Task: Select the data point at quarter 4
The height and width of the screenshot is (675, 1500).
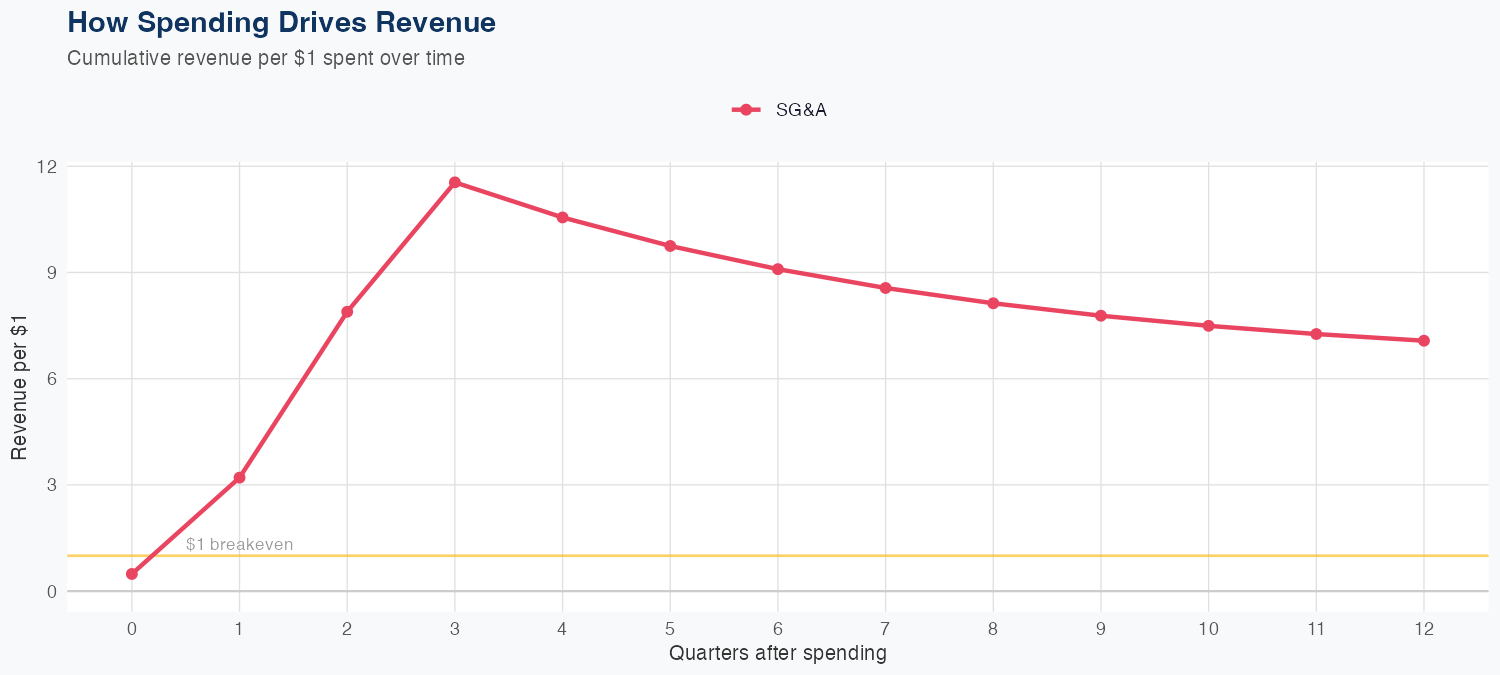Action: point(562,217)
